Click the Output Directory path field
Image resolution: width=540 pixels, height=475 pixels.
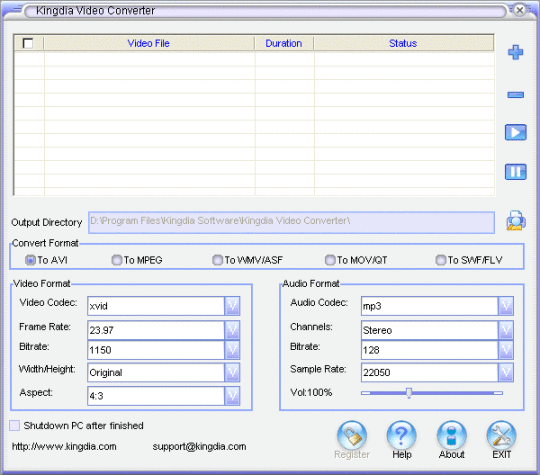[x=291, y=223]
